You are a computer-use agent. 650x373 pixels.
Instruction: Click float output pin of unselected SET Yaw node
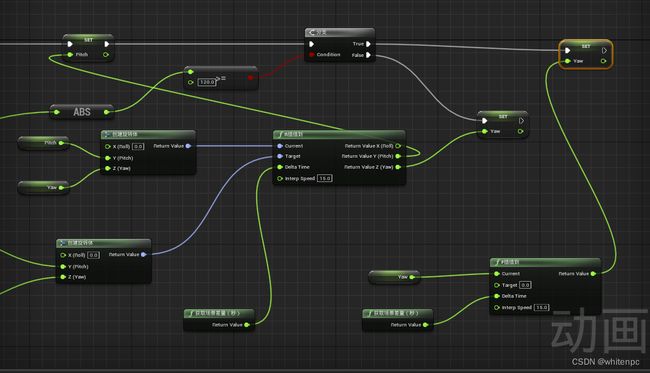[520, 131]
